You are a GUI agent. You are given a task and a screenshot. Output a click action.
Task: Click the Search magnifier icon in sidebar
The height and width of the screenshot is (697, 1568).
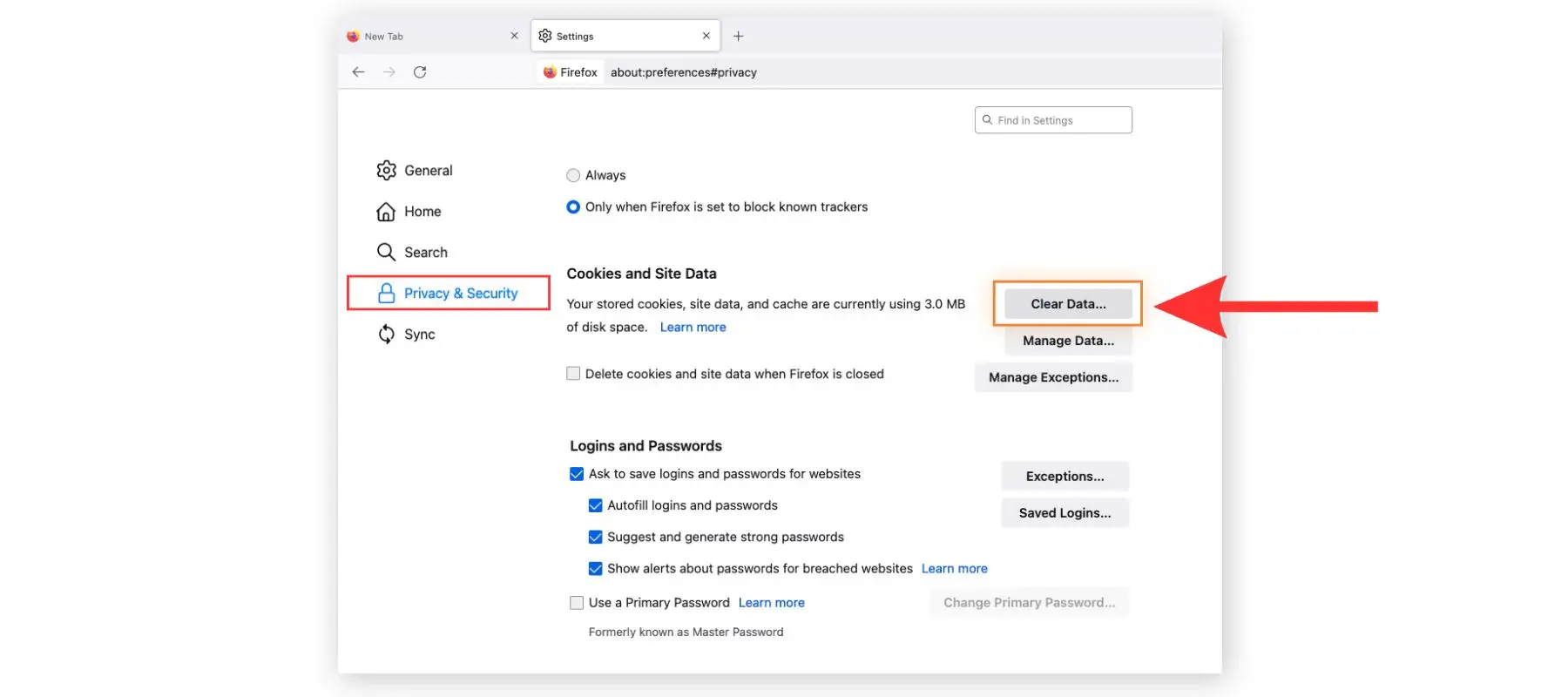point(386,253)
